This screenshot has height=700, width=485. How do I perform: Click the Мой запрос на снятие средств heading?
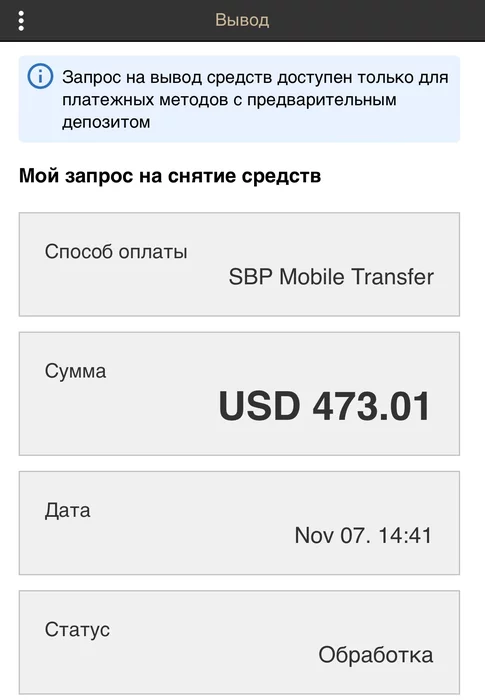point(170,175)
